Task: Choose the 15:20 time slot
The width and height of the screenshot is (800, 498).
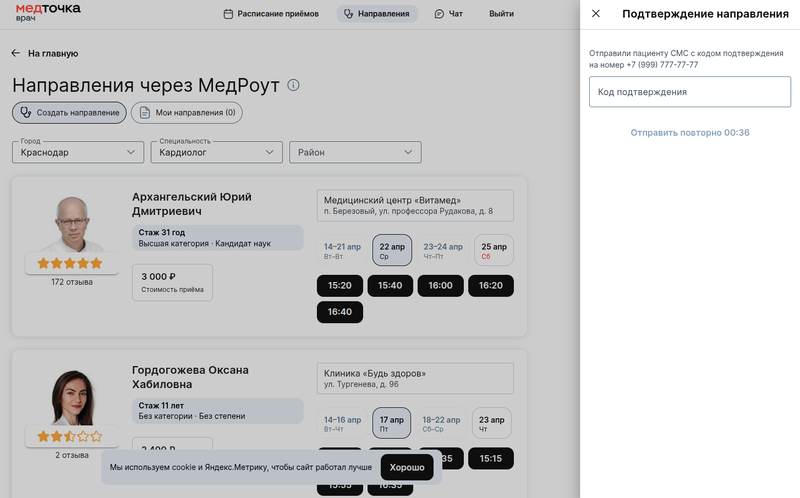Action: pyautogui.click(x=340, y=286)
